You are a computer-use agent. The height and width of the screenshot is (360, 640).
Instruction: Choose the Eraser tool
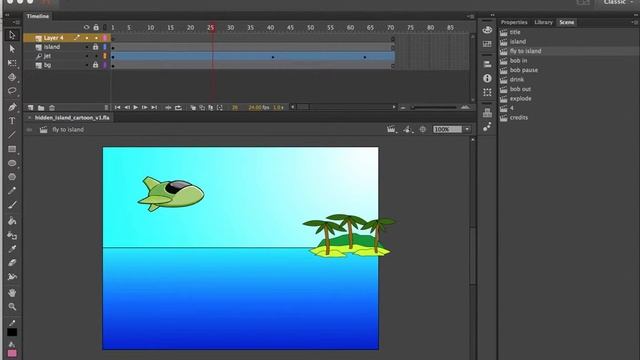12,263
